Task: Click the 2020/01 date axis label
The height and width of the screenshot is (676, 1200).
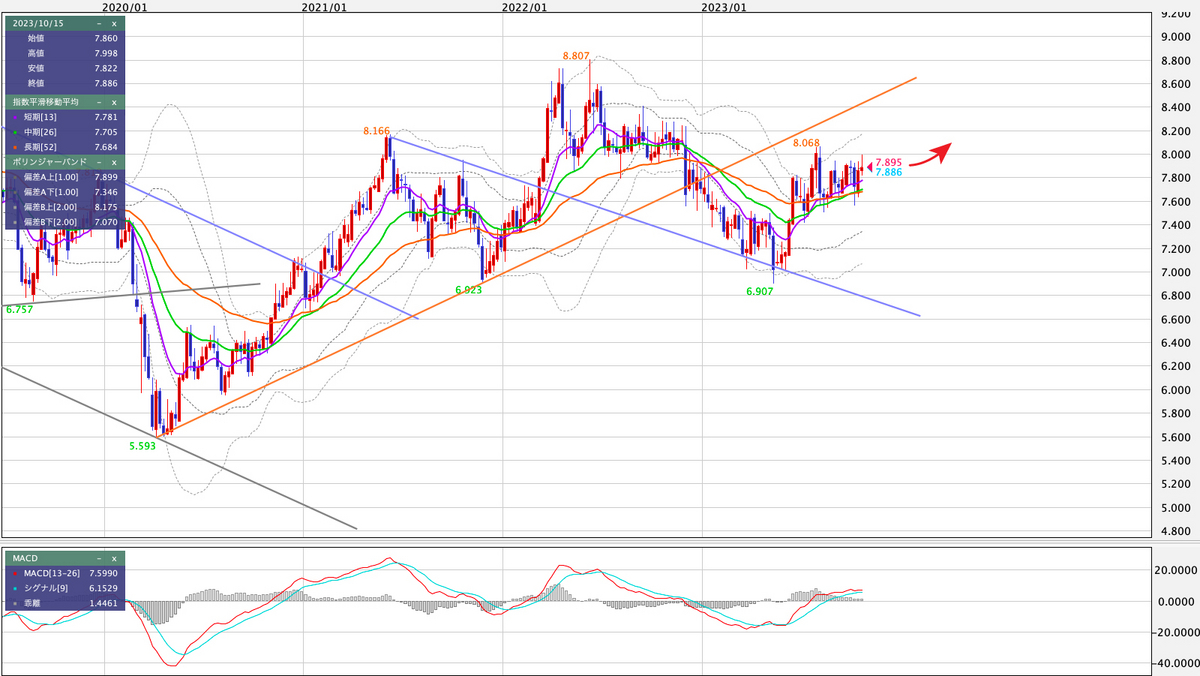Action: point(126,7)
